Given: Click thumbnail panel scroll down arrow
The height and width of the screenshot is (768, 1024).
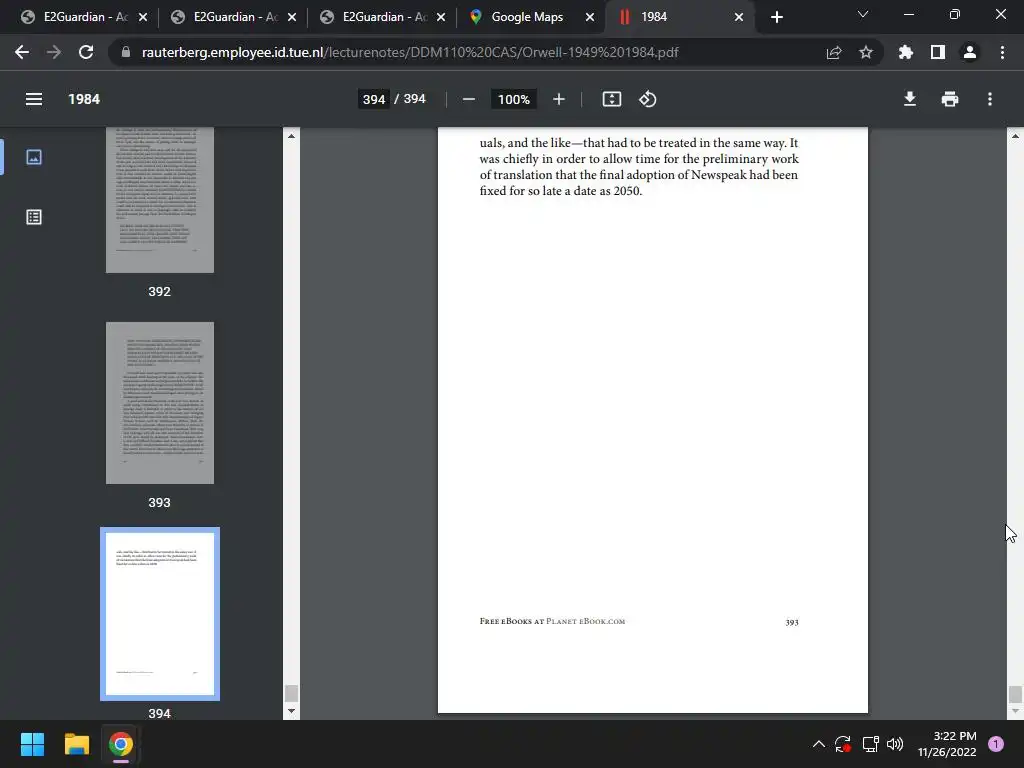Looking at the screenshot, I should [291, 711].
